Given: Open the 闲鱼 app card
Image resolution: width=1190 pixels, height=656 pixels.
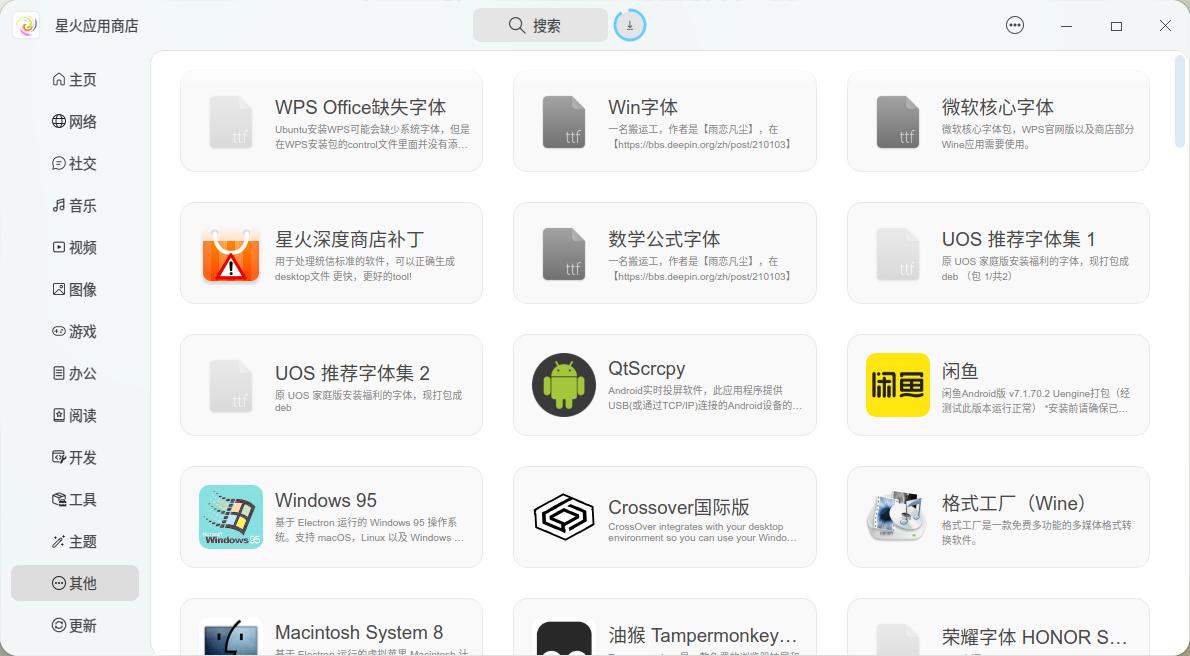Looking at the screenshot, I should pyautogui.click(x=997, y=386).
